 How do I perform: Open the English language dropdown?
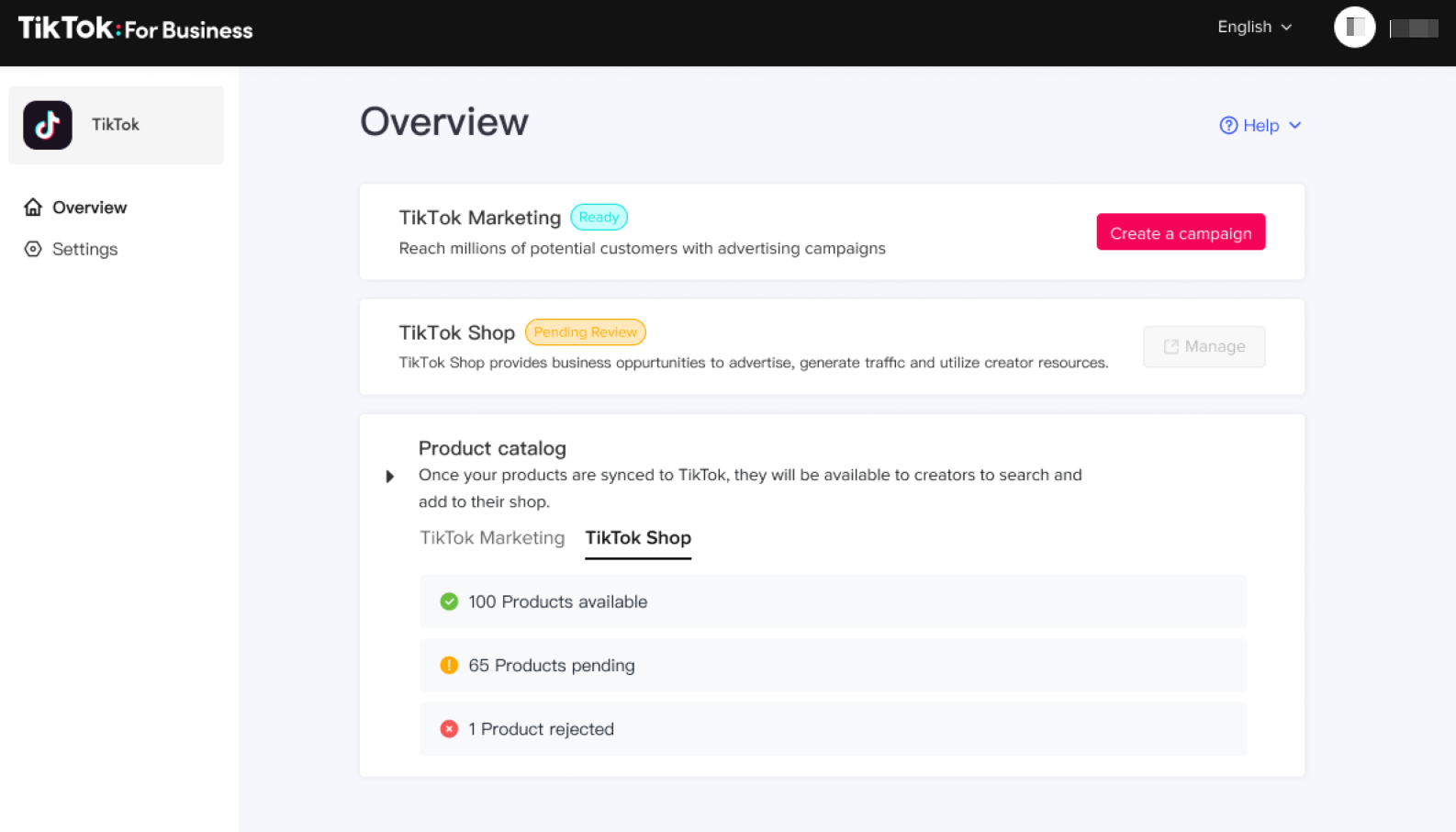[x=1254, y=28]
